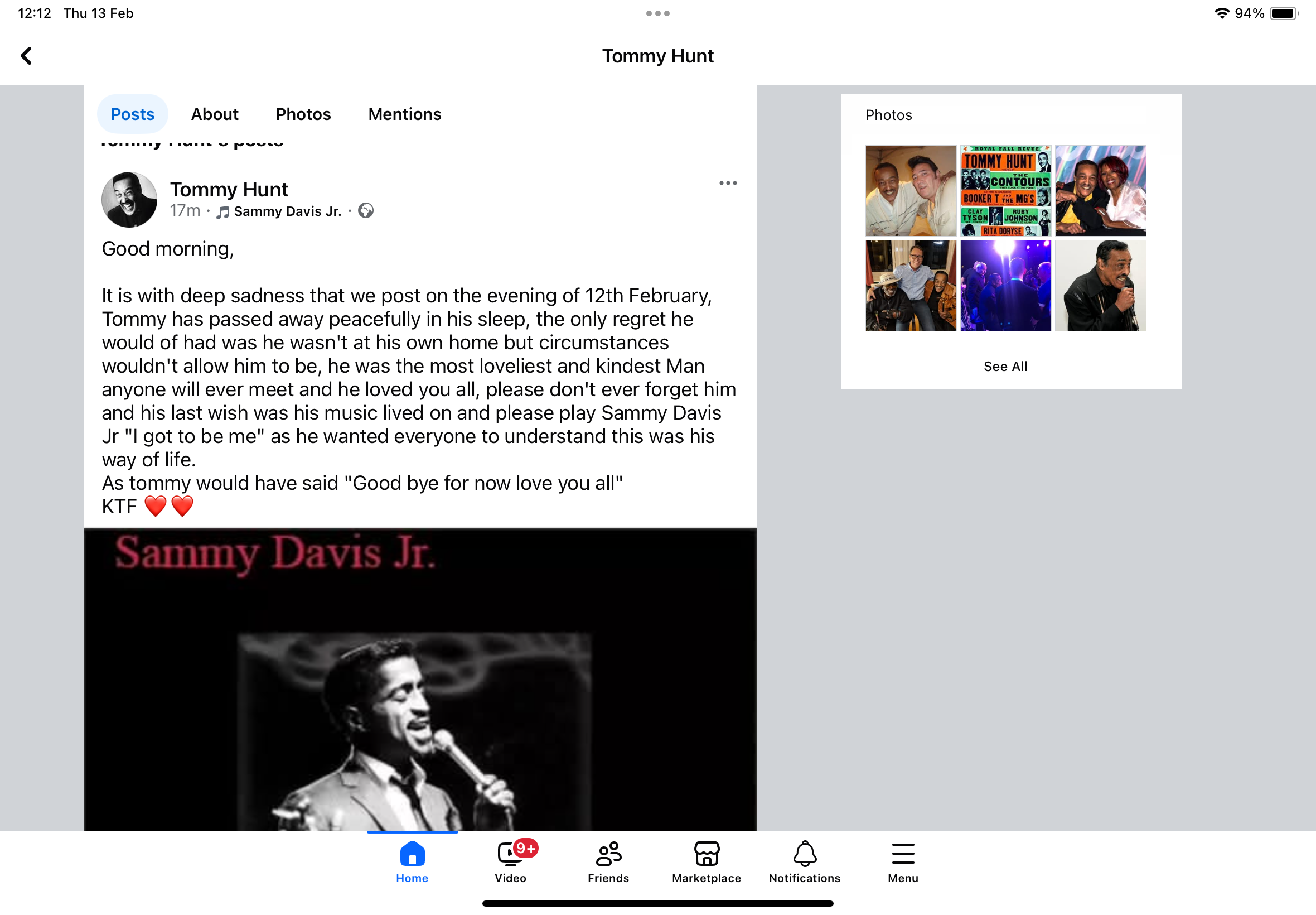Tap the 'Good bye for now' quote line
This screenshot has width=1316, height=915.
362,483
